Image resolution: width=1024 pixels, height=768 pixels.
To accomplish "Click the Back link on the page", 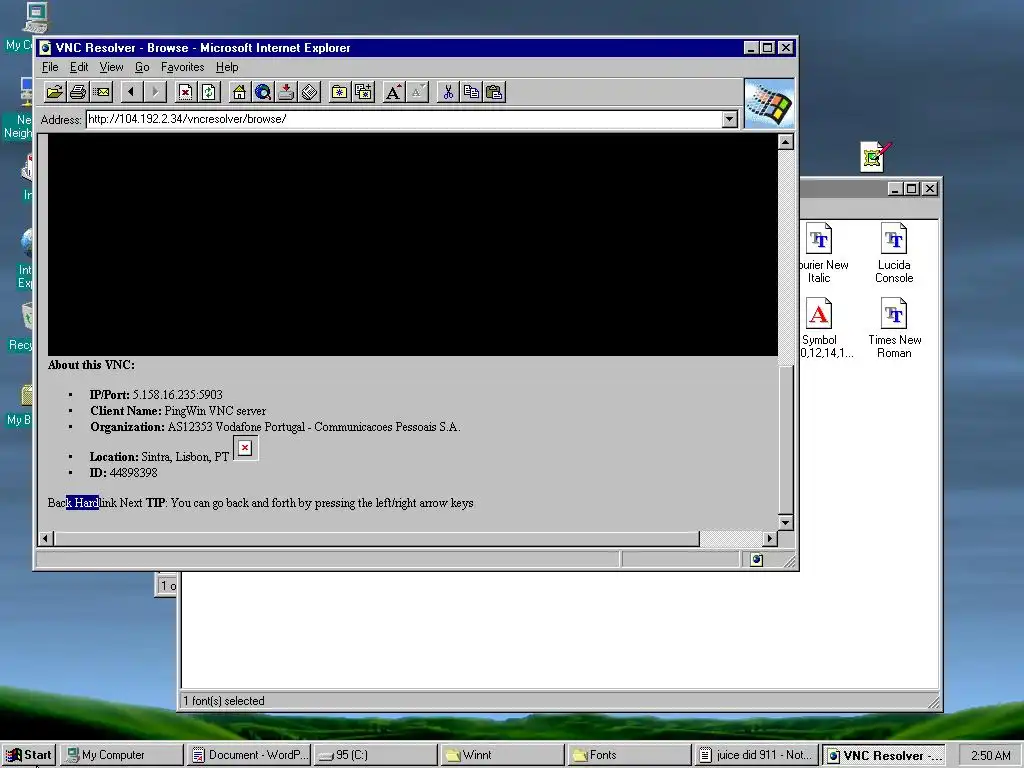I will point(59,503).
